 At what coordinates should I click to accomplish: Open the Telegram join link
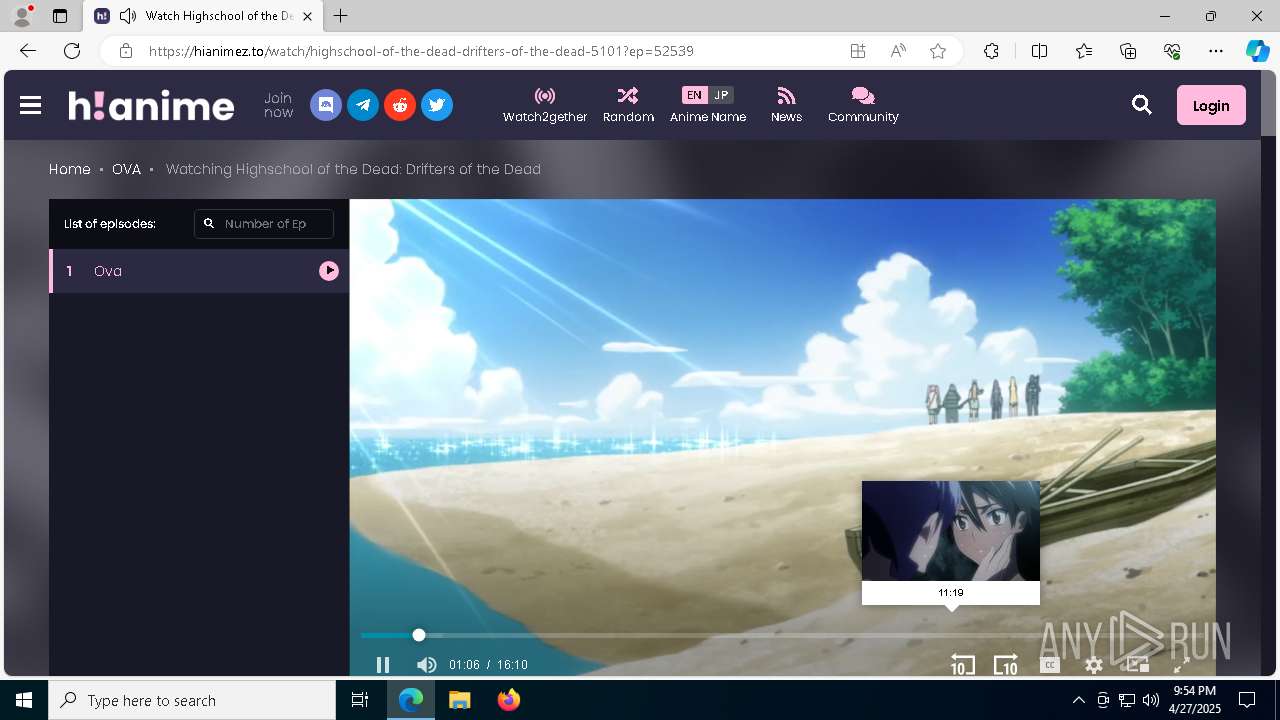(x=363, y=105)
